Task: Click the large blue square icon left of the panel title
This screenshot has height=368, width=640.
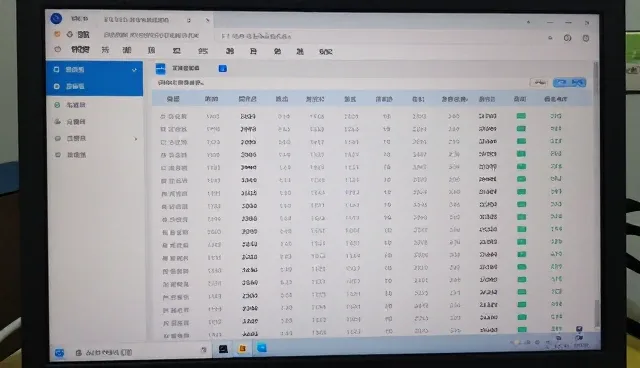Action: [160, 69]
